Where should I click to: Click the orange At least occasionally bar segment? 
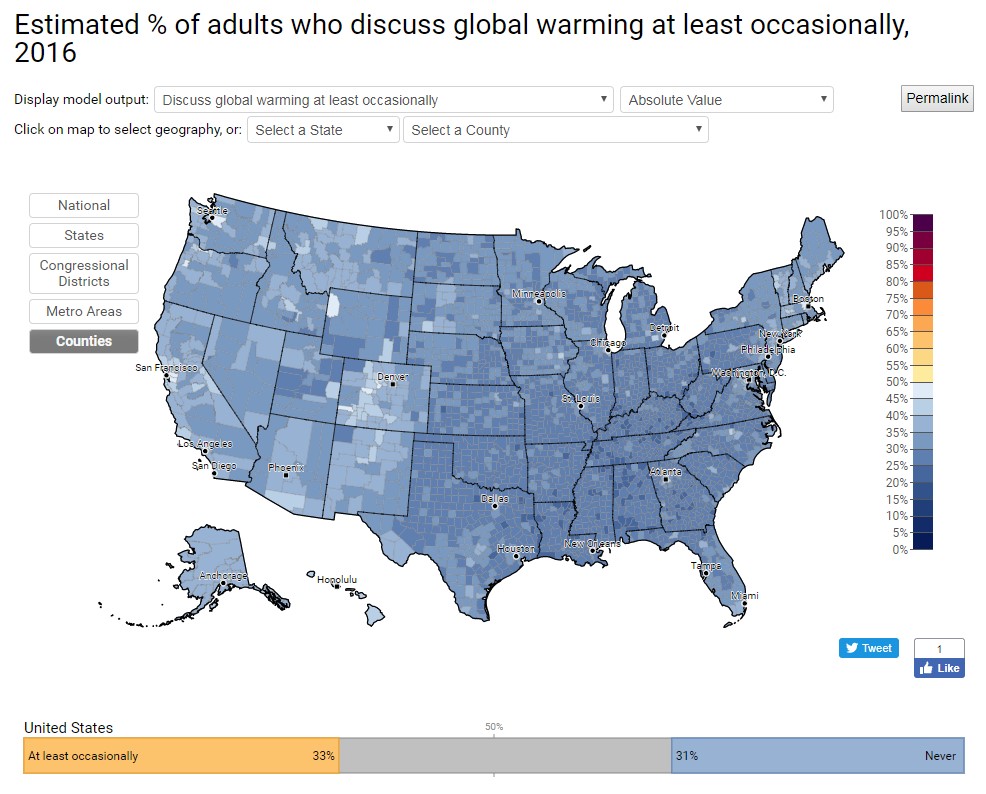[180, 757]
